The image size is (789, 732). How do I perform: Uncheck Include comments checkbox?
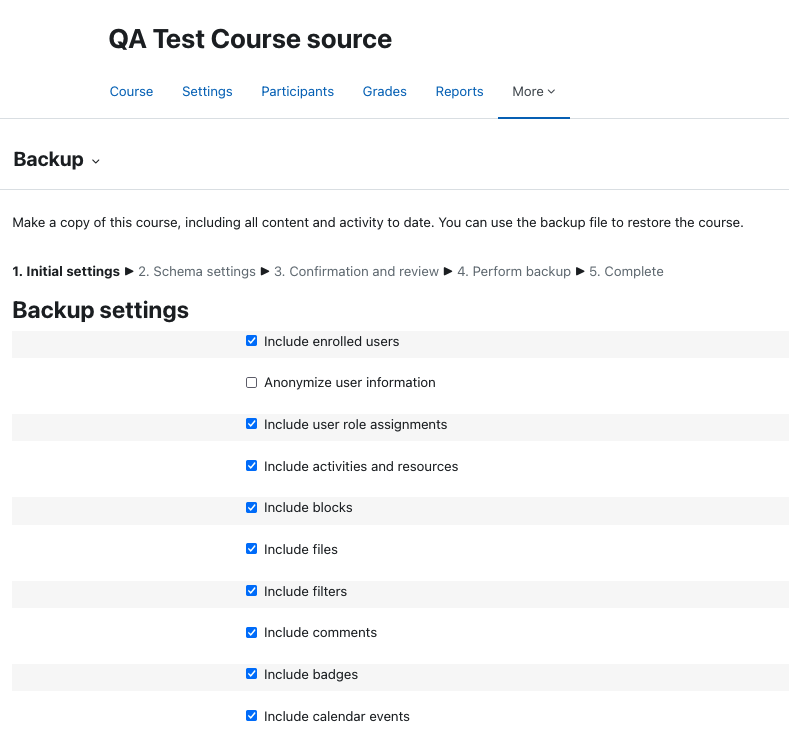[252, 632]
